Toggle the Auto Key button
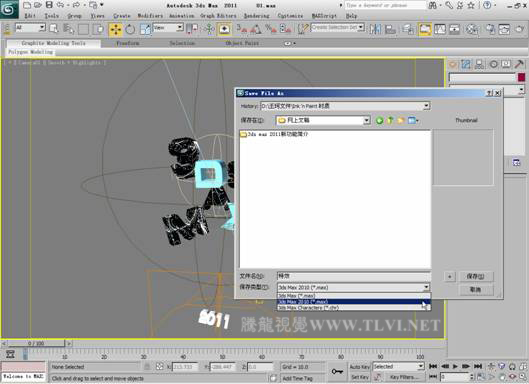The image size is (529, 384). (x=360, y=366)
